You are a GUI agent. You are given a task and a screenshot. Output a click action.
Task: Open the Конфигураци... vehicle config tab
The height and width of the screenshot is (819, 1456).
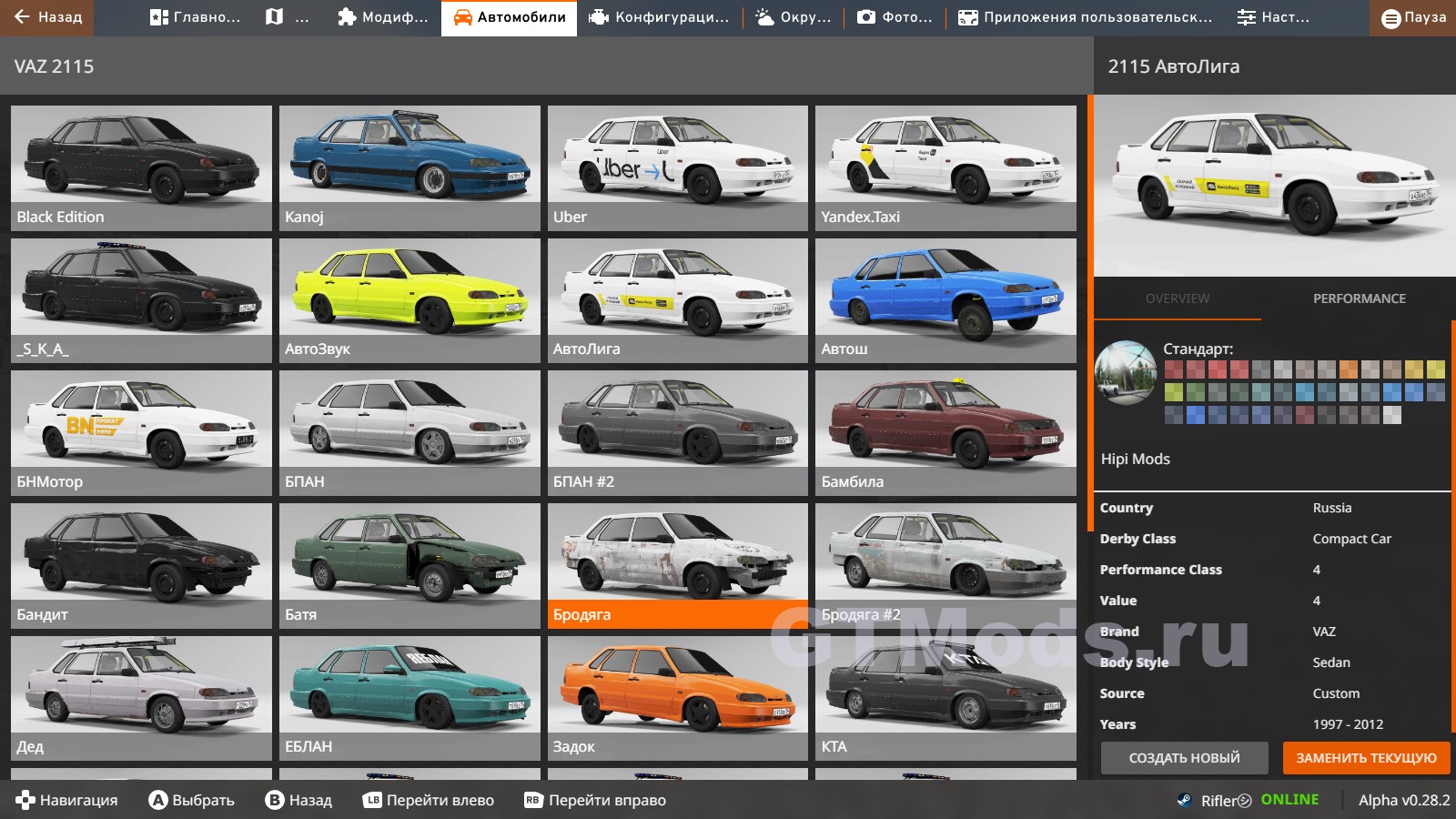[x=659, y=17]
